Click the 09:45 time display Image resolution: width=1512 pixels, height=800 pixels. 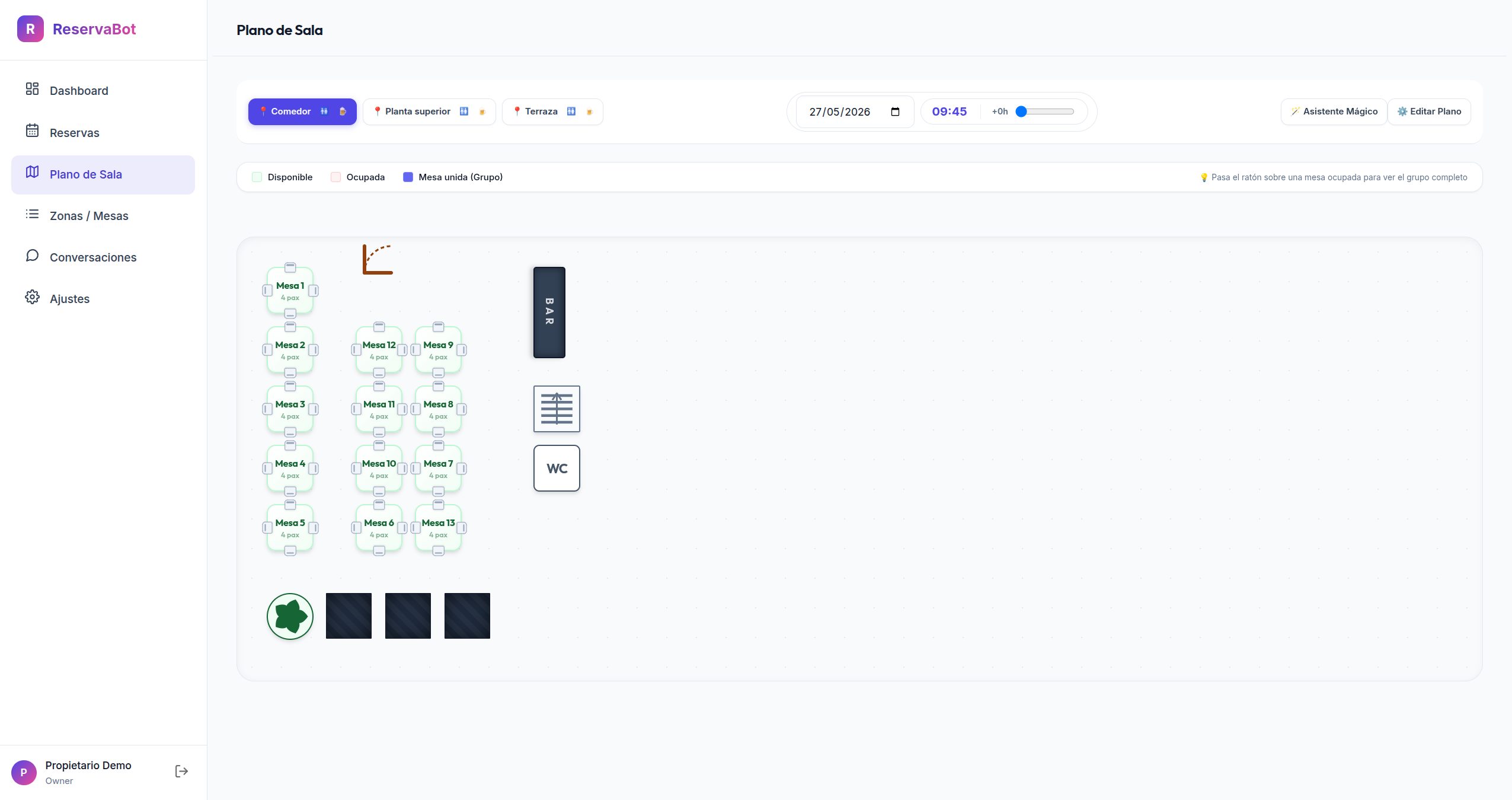point(949,111)
